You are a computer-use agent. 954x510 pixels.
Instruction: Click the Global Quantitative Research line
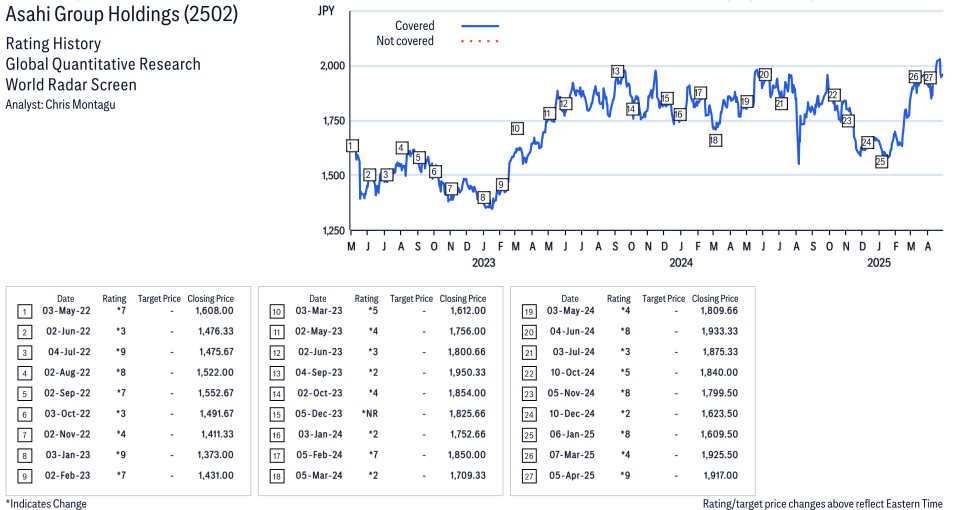click(103, 64)
